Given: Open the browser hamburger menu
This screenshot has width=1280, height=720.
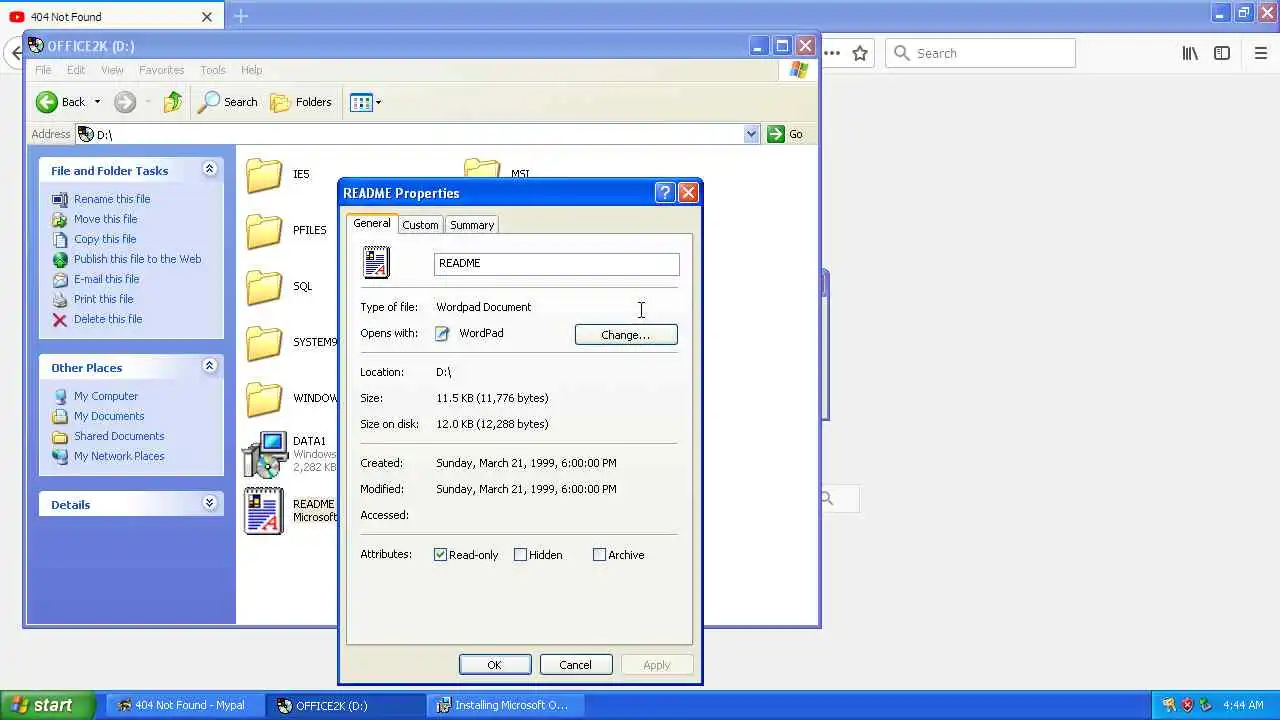Looking at the screenshot, I should pyautogui.click(x=1260, y=53).
